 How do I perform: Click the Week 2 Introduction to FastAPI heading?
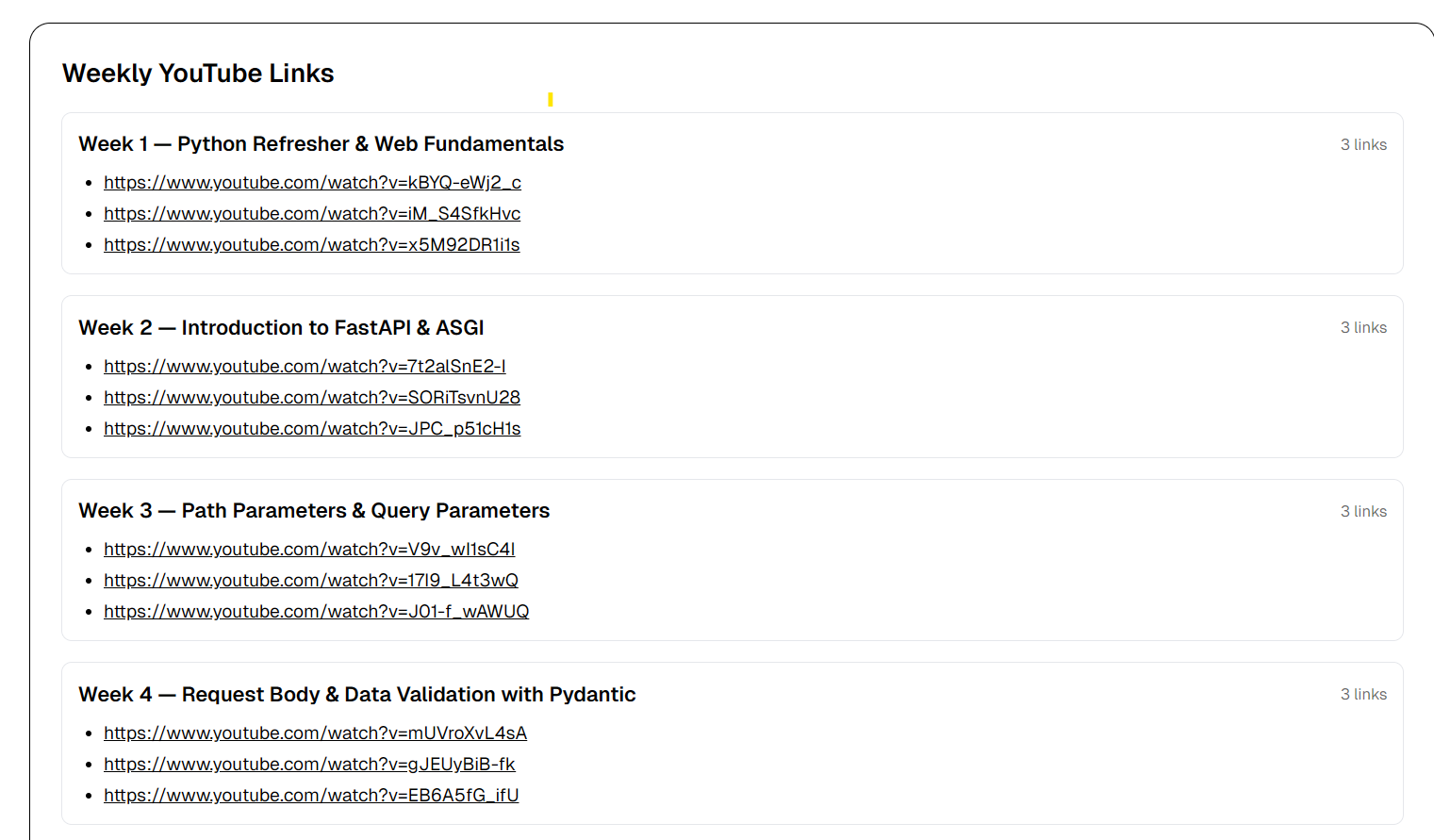point(281,327)
